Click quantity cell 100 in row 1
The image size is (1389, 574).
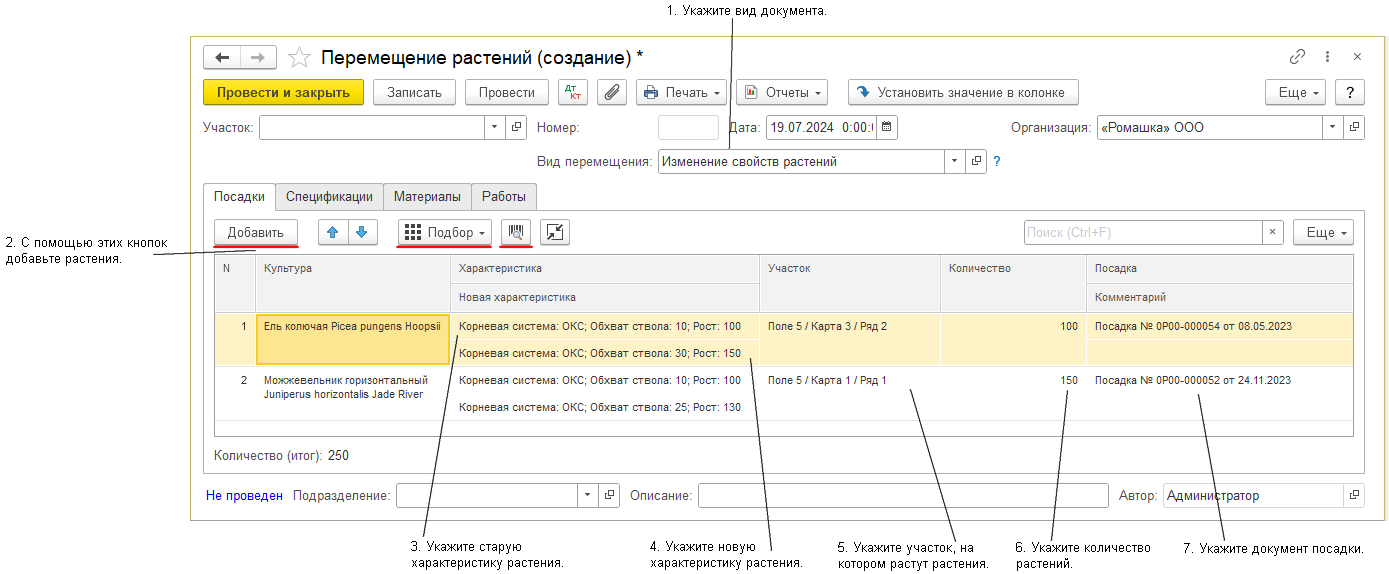pos(1013,339)
